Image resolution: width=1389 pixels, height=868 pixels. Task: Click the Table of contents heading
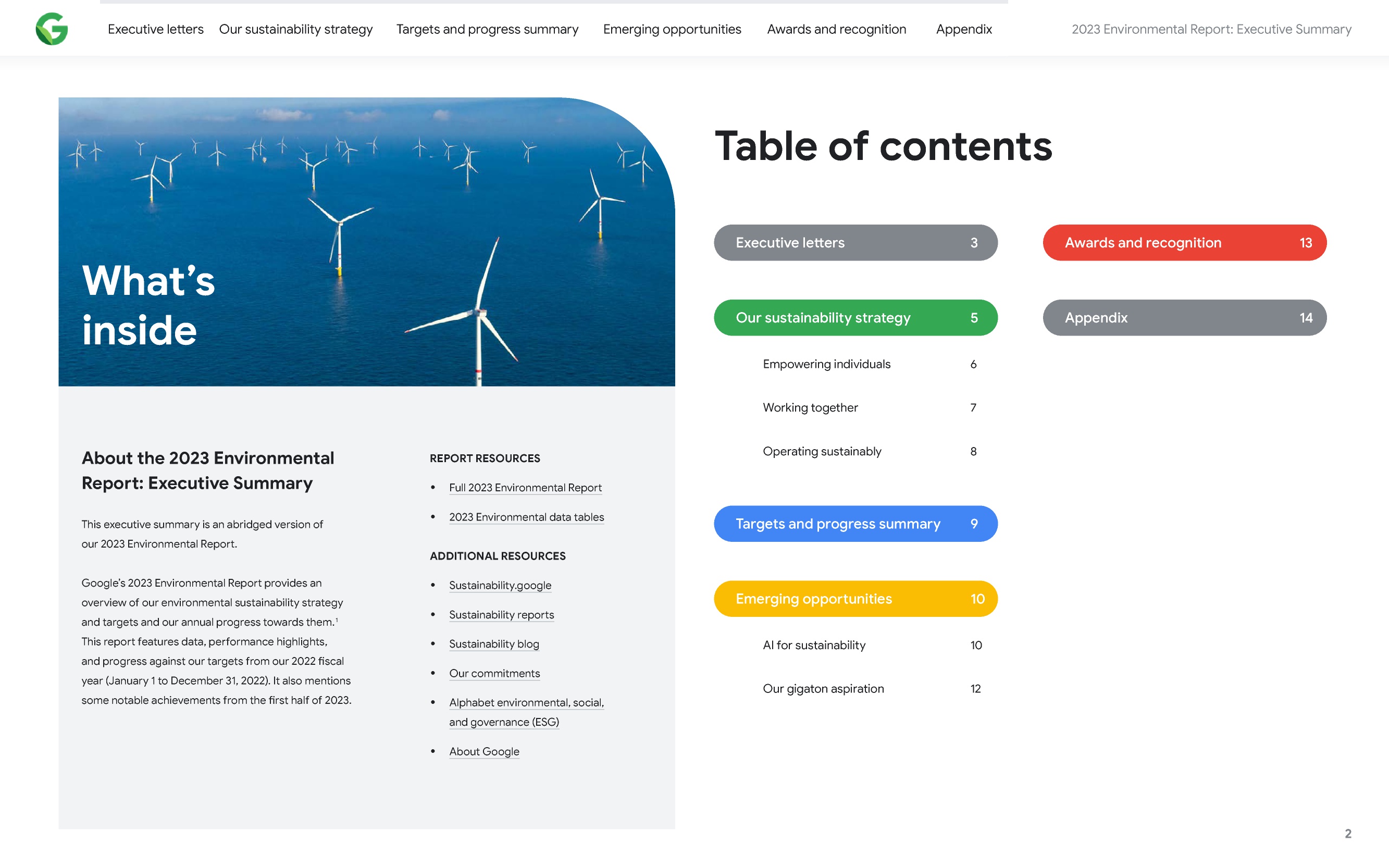click(883, 146)
